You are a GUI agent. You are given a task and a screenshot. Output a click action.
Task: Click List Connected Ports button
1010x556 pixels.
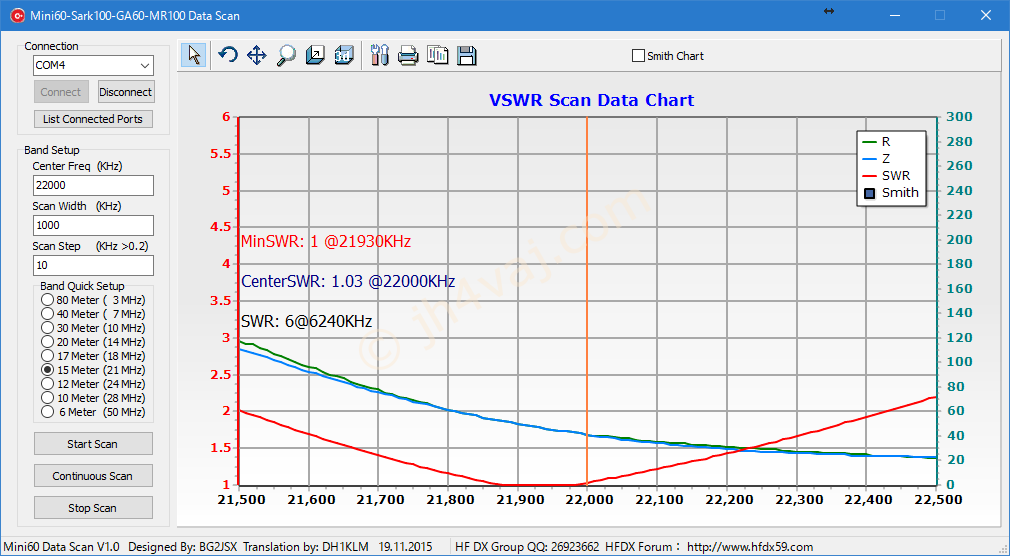point(93,119)
